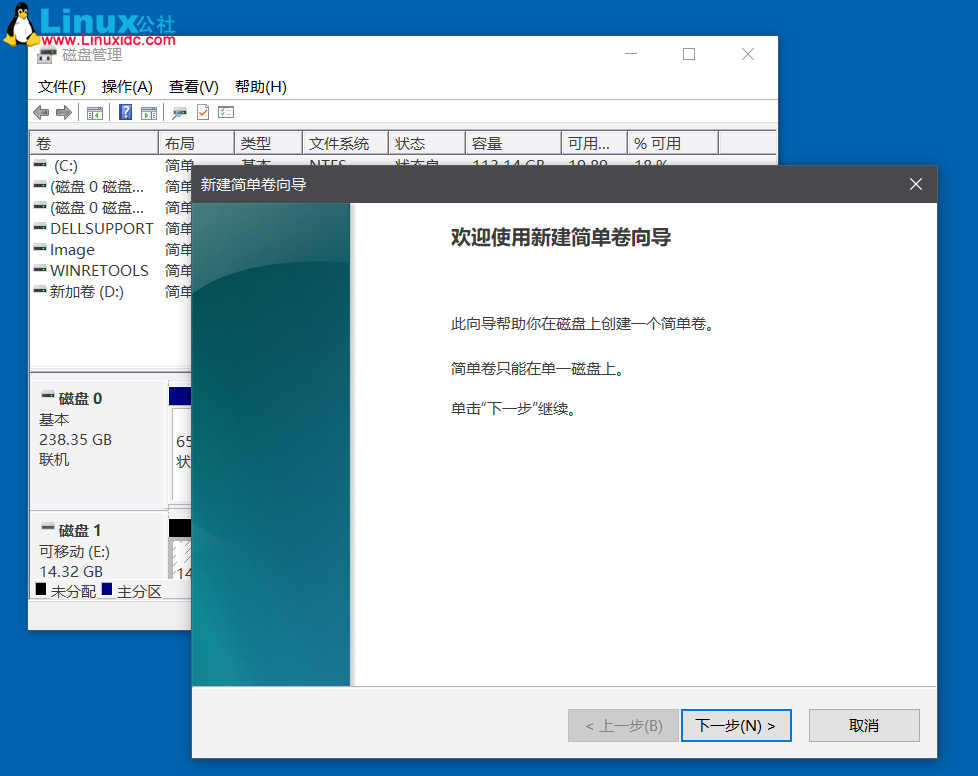Sort by the 布局 column header

(196, 143)
